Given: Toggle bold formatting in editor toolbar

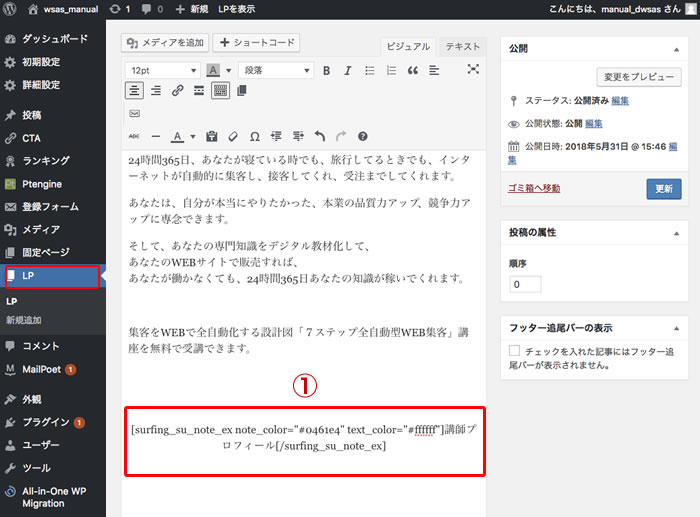Looking at the screenshot, I should pos(326,70).
